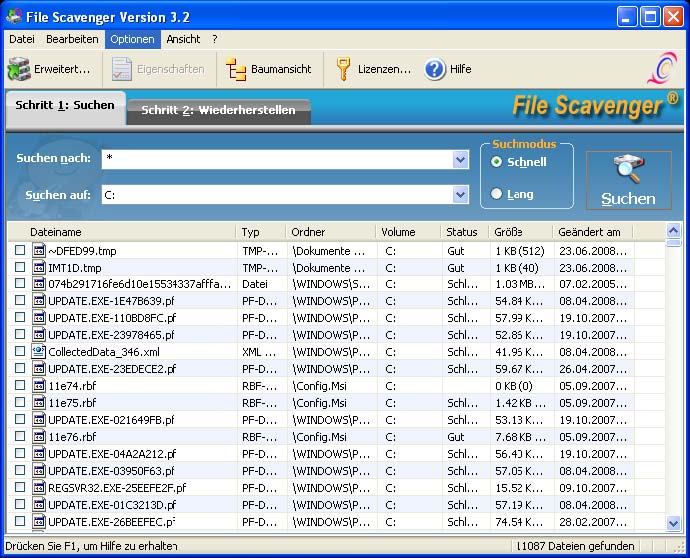Tick checkbox for CollectedData_346.xml
Image resolution: width=690 pixels, height=558 pixels.
click(20, 351)
